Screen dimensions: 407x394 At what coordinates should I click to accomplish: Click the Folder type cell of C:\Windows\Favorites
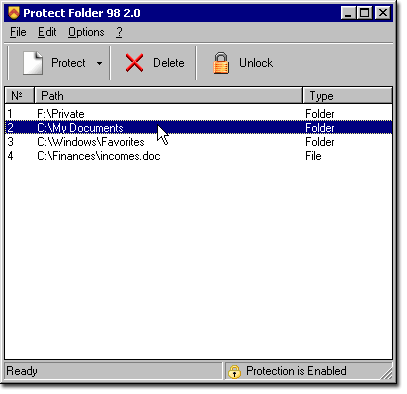coord(320,142)
